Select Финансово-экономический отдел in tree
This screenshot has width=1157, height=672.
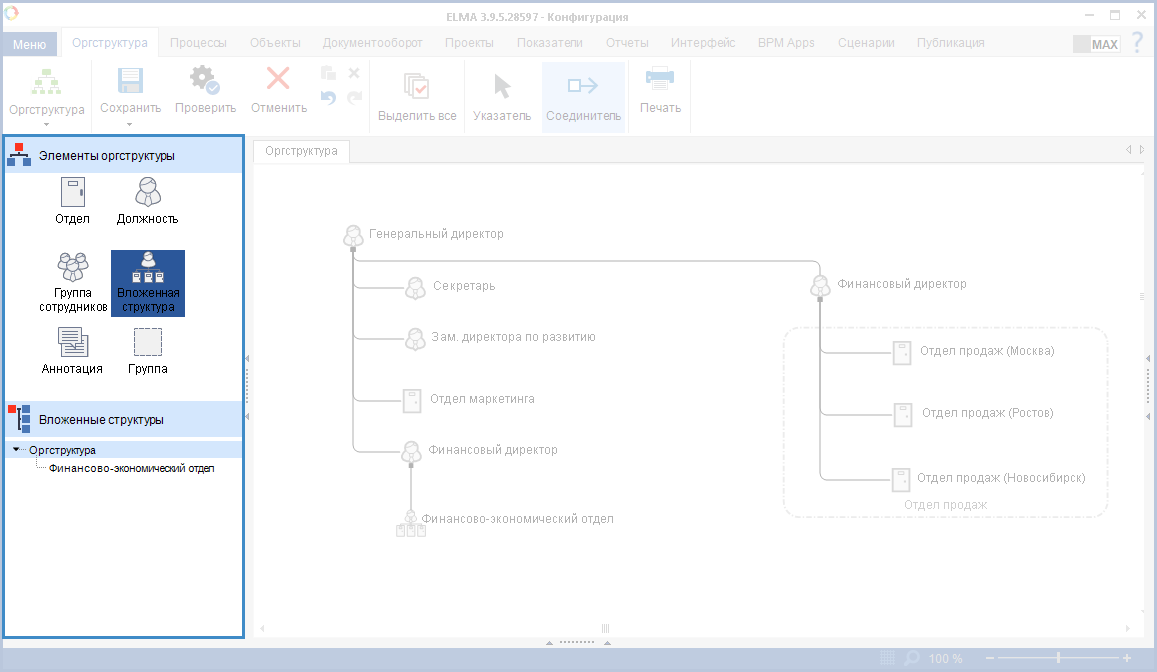tap(131, 468)
